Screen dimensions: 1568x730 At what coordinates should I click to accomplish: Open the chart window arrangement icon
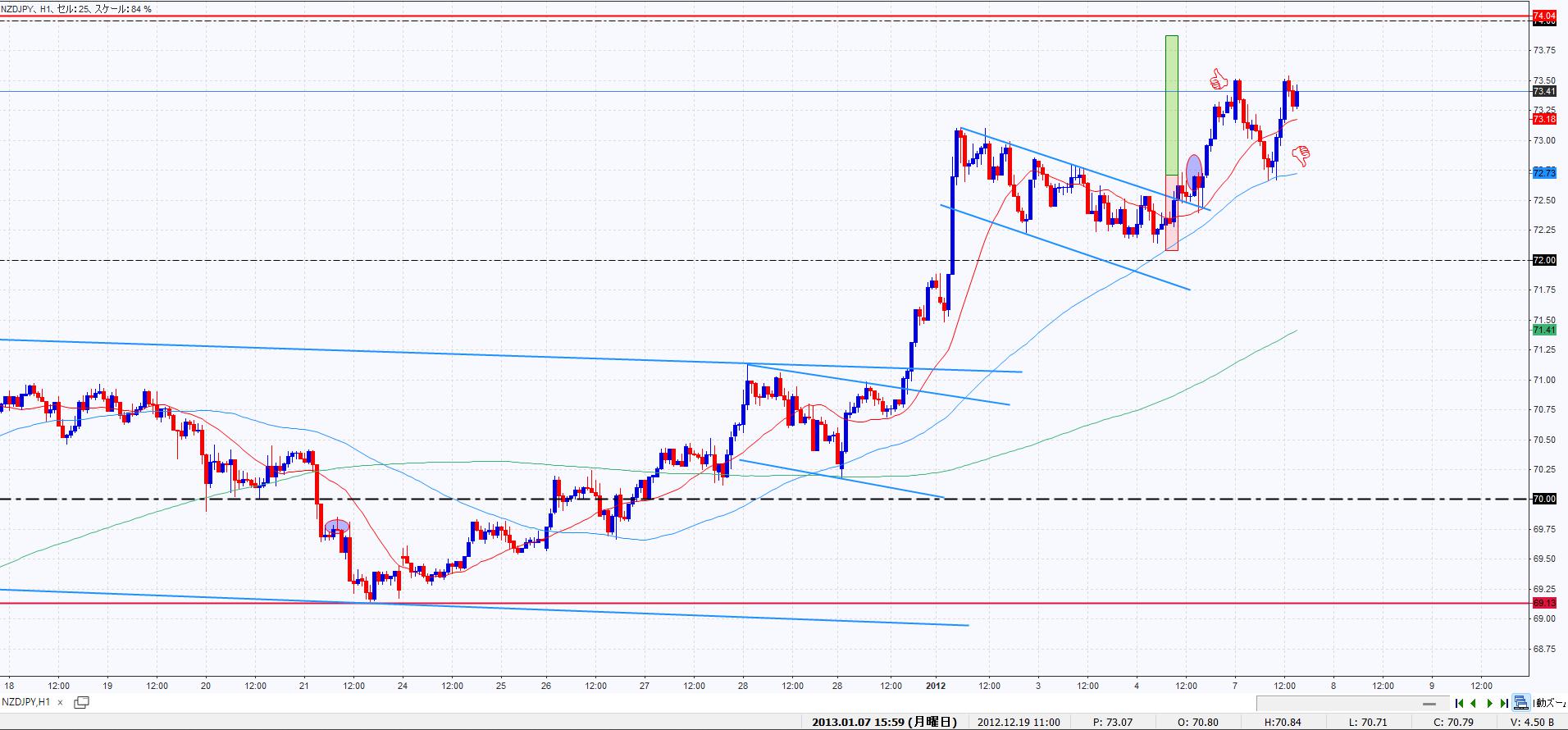tap(81, 702)
